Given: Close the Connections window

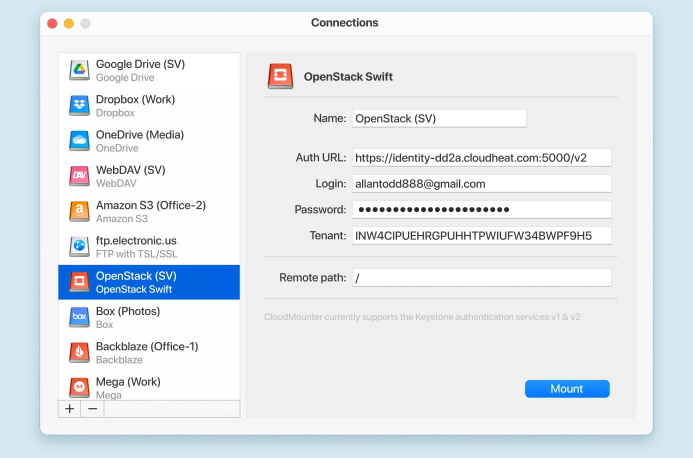Looking at the screenshot, I should (x=52, y=23).
